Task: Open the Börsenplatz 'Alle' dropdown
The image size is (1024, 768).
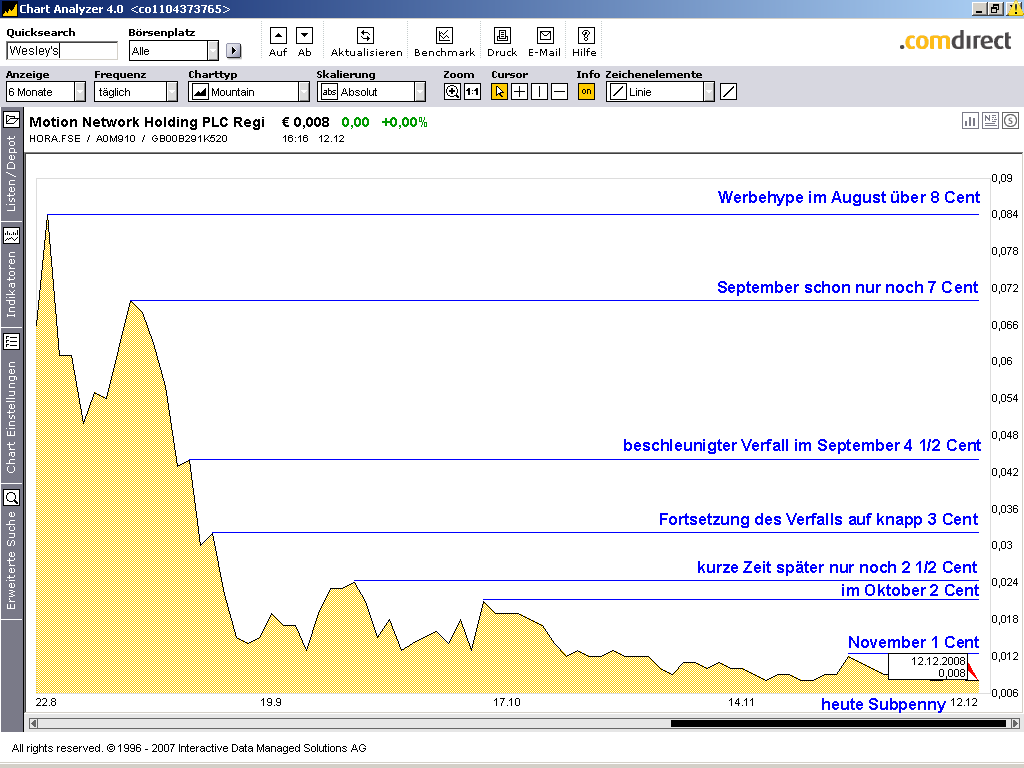Action: point(213,50)
